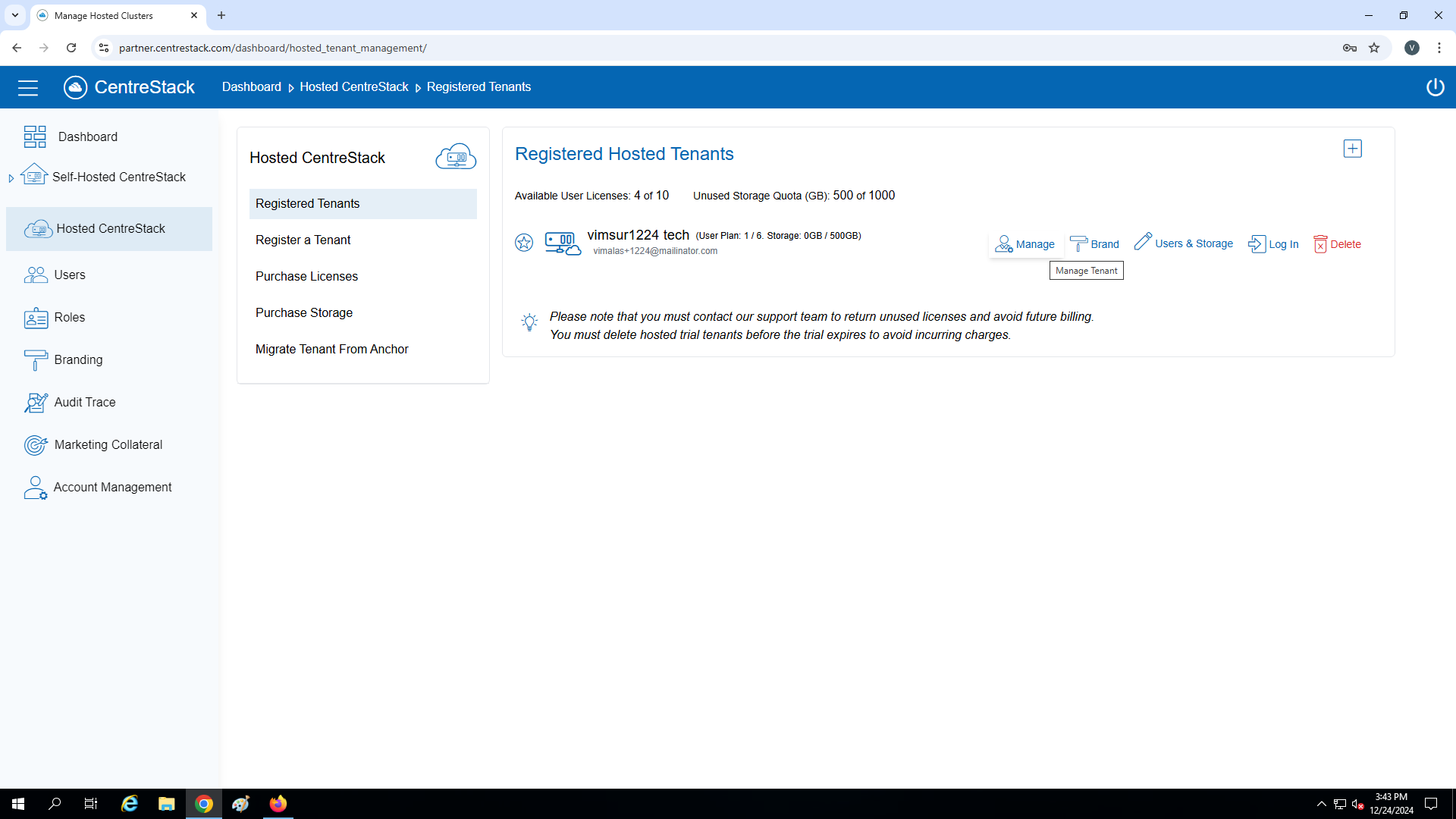This screenshot has width=1456, height=819.
Task: Click the star icon beside vimsur1224 tech
Action: (524, 243)
